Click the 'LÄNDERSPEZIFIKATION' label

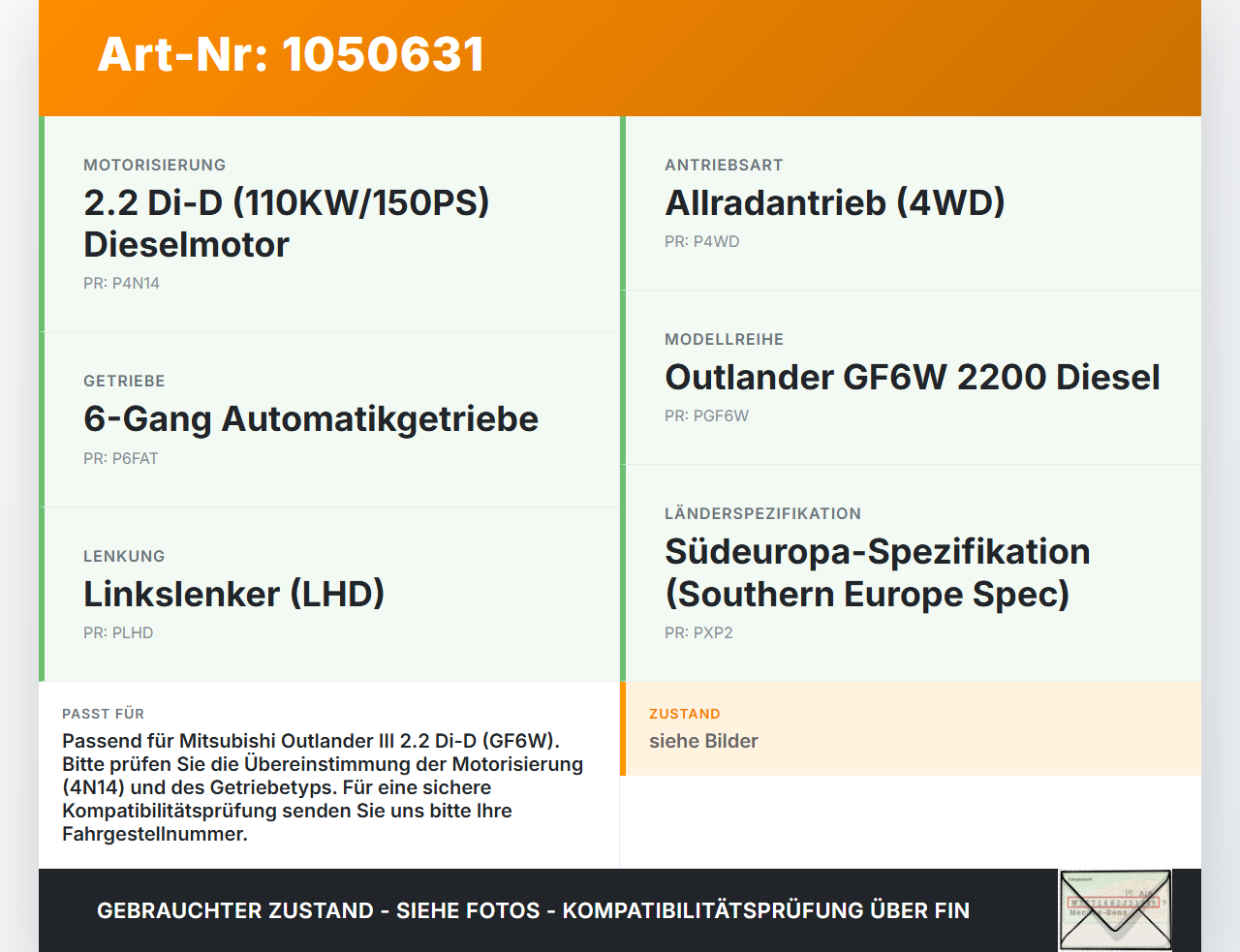(763, 513)
